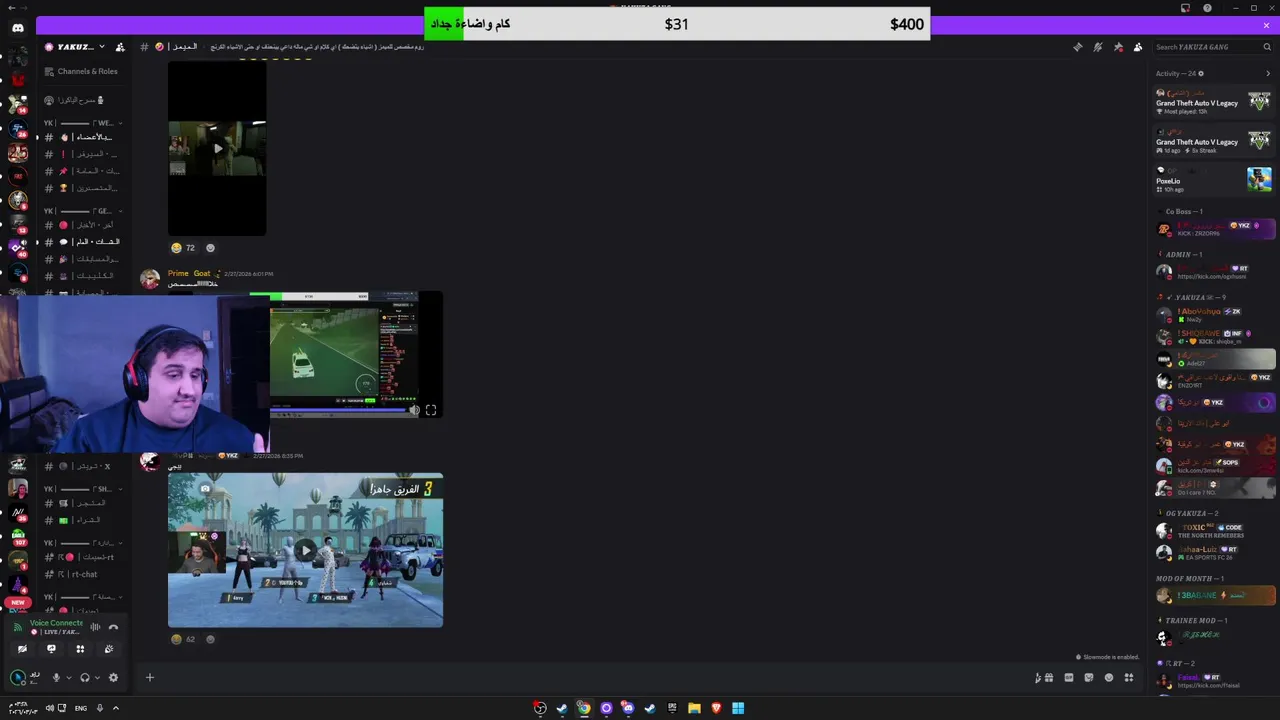Open Prime Goat user profile name

[189, 273]
